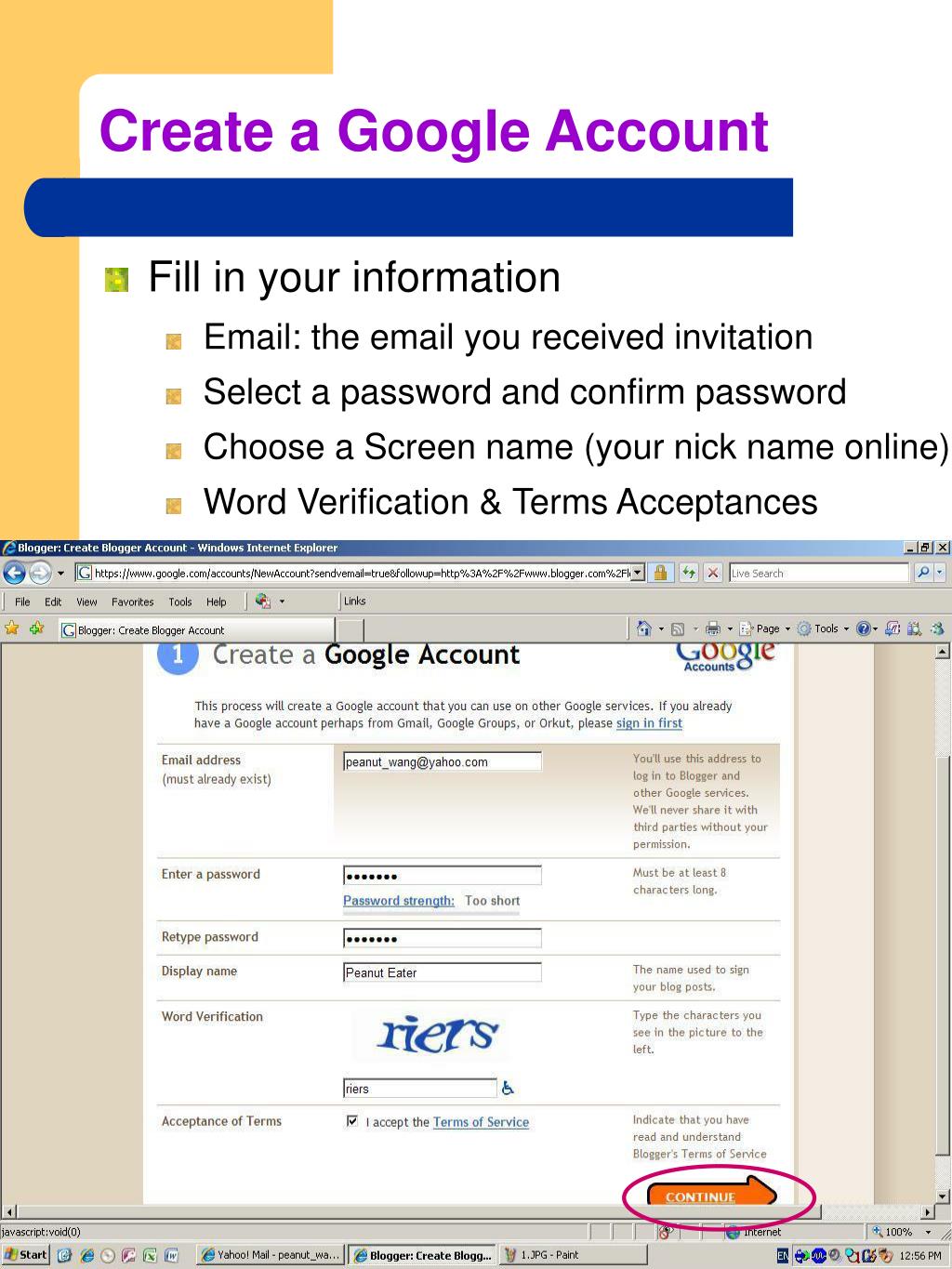Open a new blank tab
The width and height of the screenshot is (952, 1269).
pyautogui.click(x=350, y=630)
